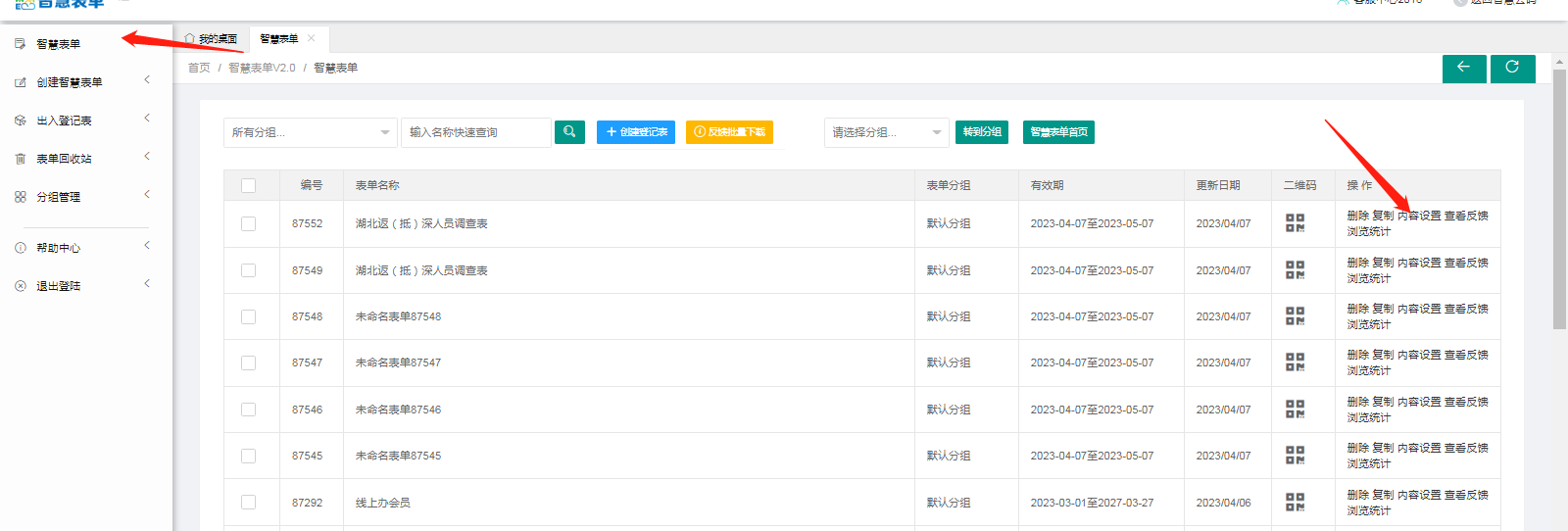Check the box for row 87549
This screenshot has height=531, width=1568.
pyautogui.click(x=248, y=270)
